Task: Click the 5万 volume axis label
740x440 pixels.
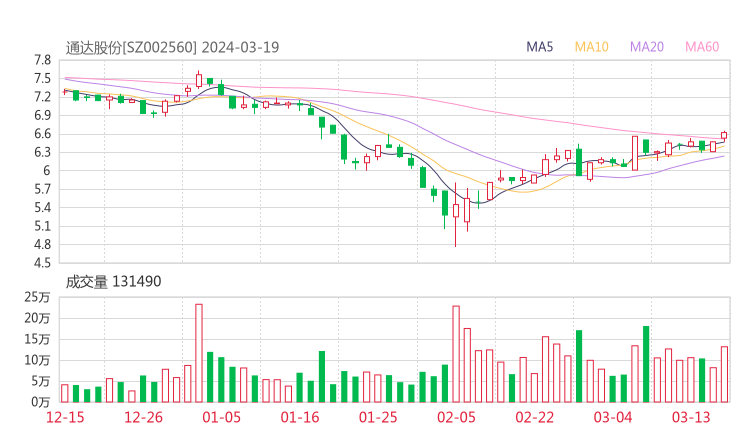Action: click(x=41, y=381)
